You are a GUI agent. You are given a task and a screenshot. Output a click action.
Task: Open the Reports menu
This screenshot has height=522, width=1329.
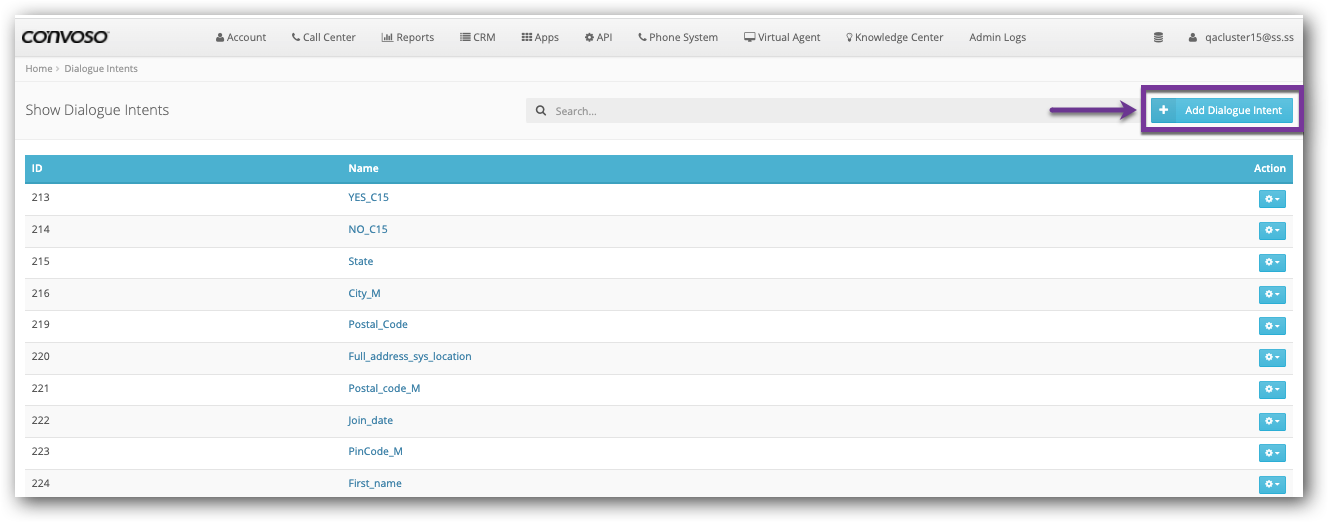(408, 38)
